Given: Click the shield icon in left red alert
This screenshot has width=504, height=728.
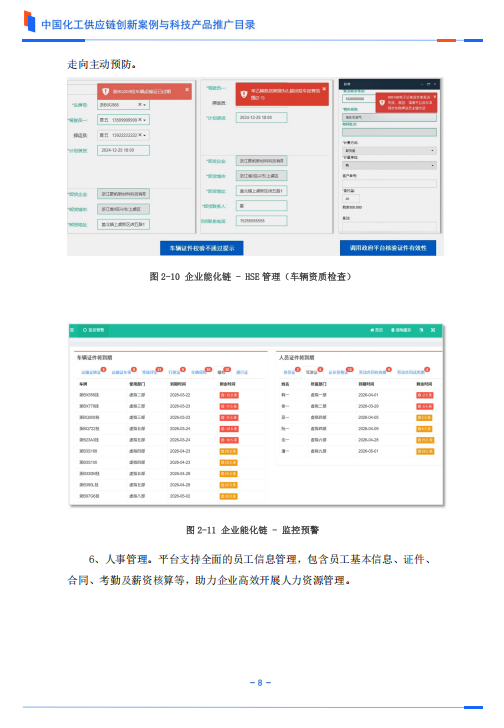Looking at the screenshot, I should tap(105, 91).
